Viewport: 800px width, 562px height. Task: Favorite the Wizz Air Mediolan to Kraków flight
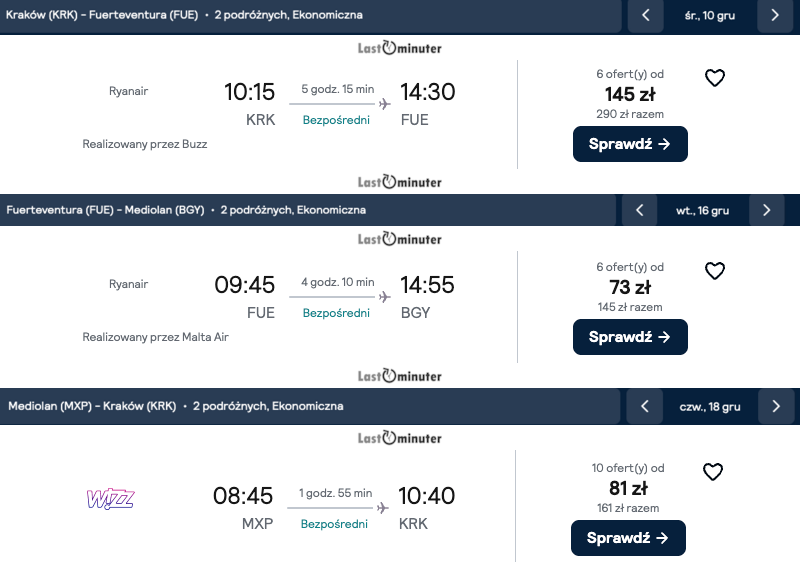pyautogui.click(x=712, y=471)
